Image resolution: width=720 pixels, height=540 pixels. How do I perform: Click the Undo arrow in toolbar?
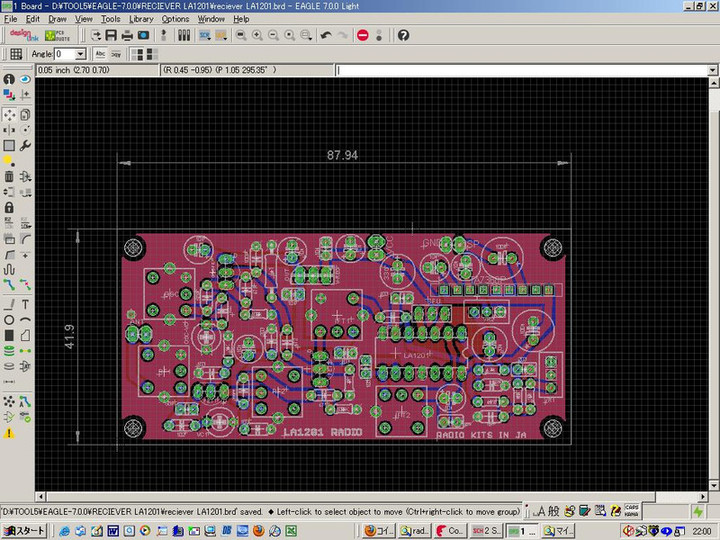point(326,35)
